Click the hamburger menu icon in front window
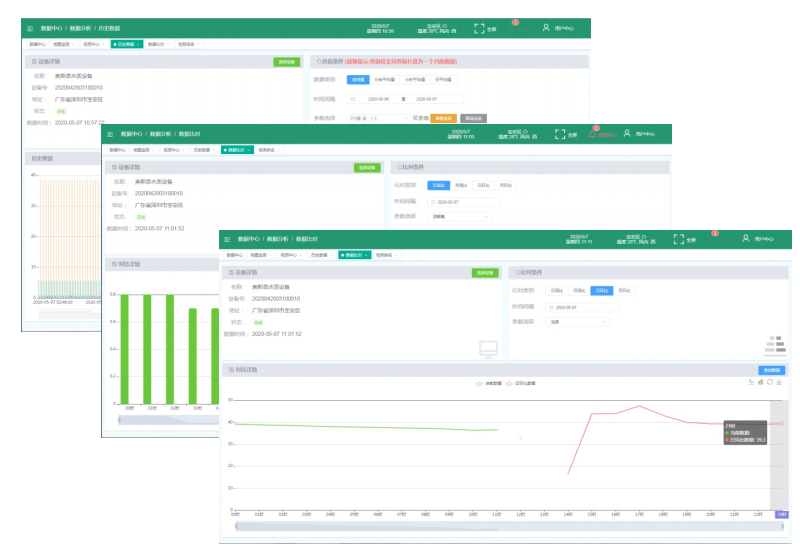 (x=227, y=240)
